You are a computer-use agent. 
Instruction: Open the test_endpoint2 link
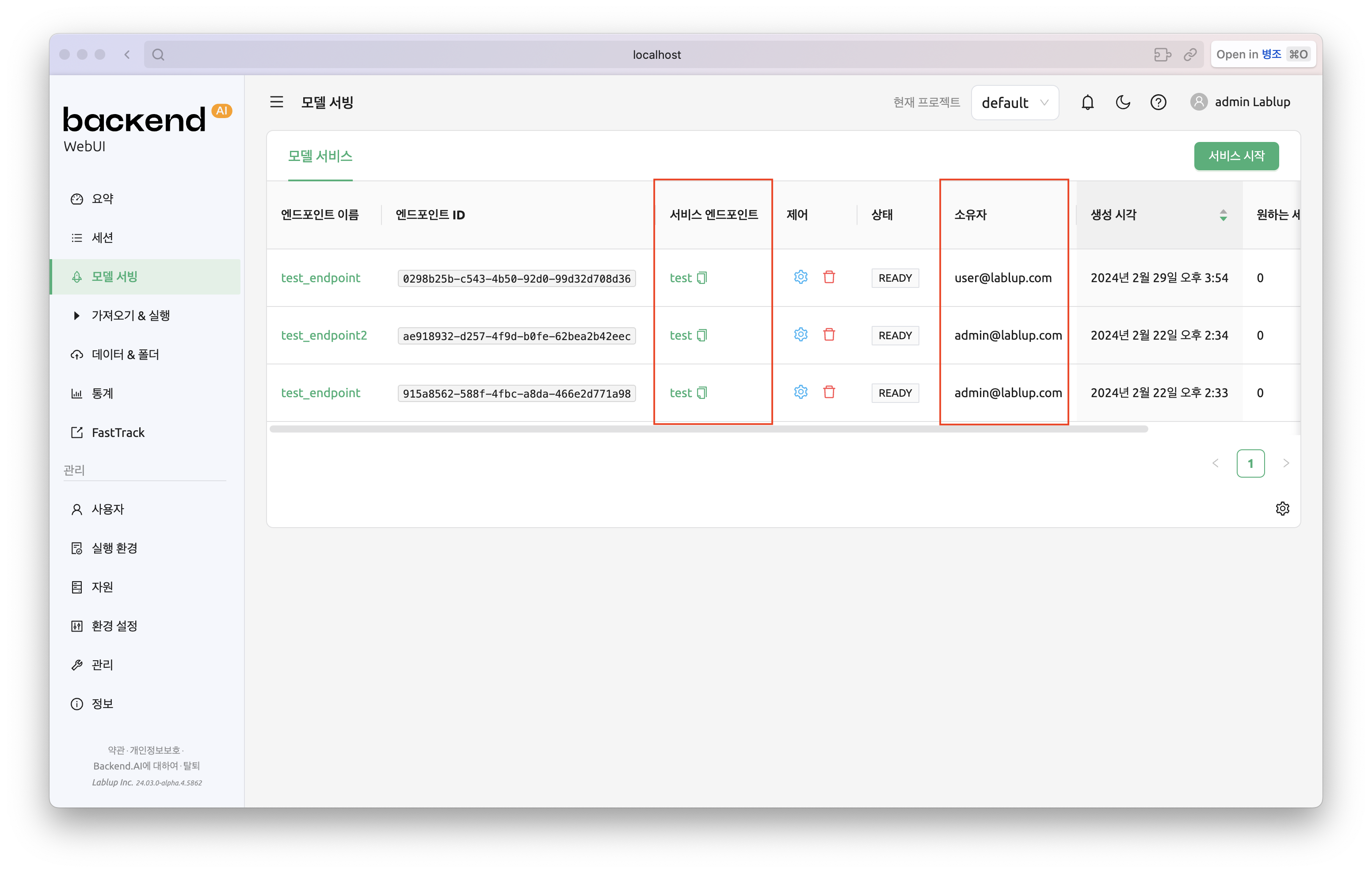324,335
